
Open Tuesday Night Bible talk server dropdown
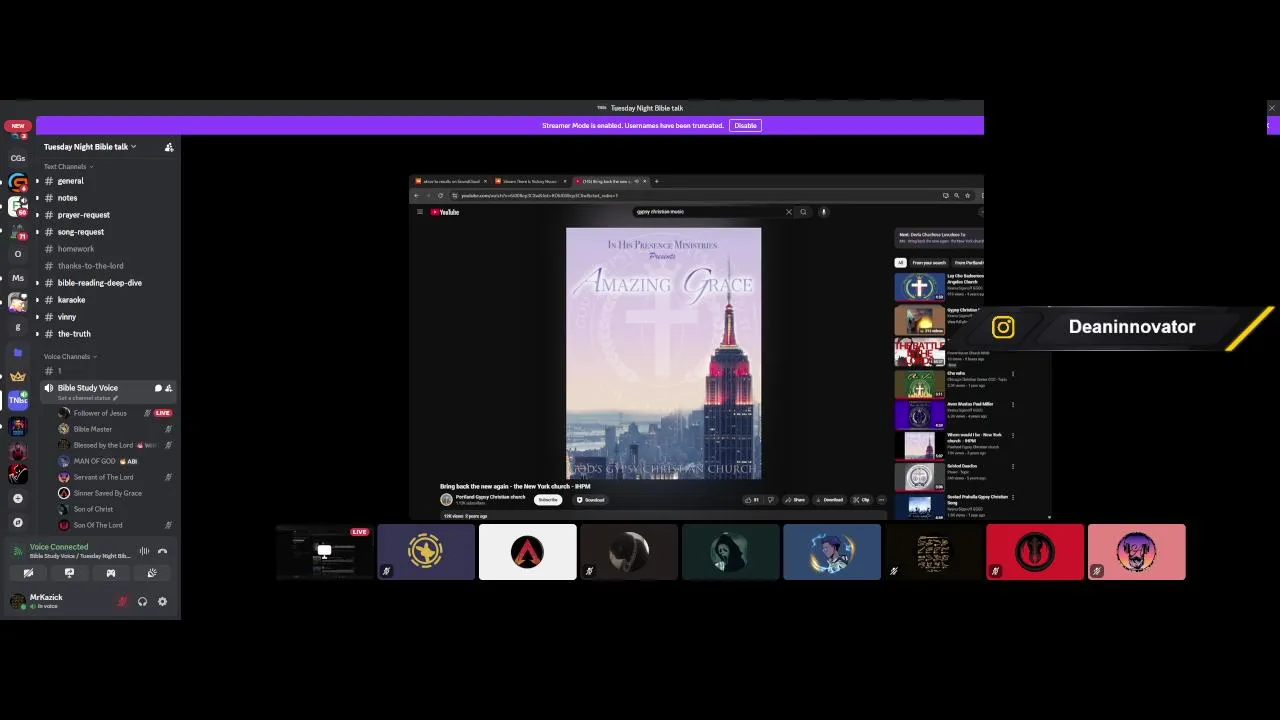point(90,147)
